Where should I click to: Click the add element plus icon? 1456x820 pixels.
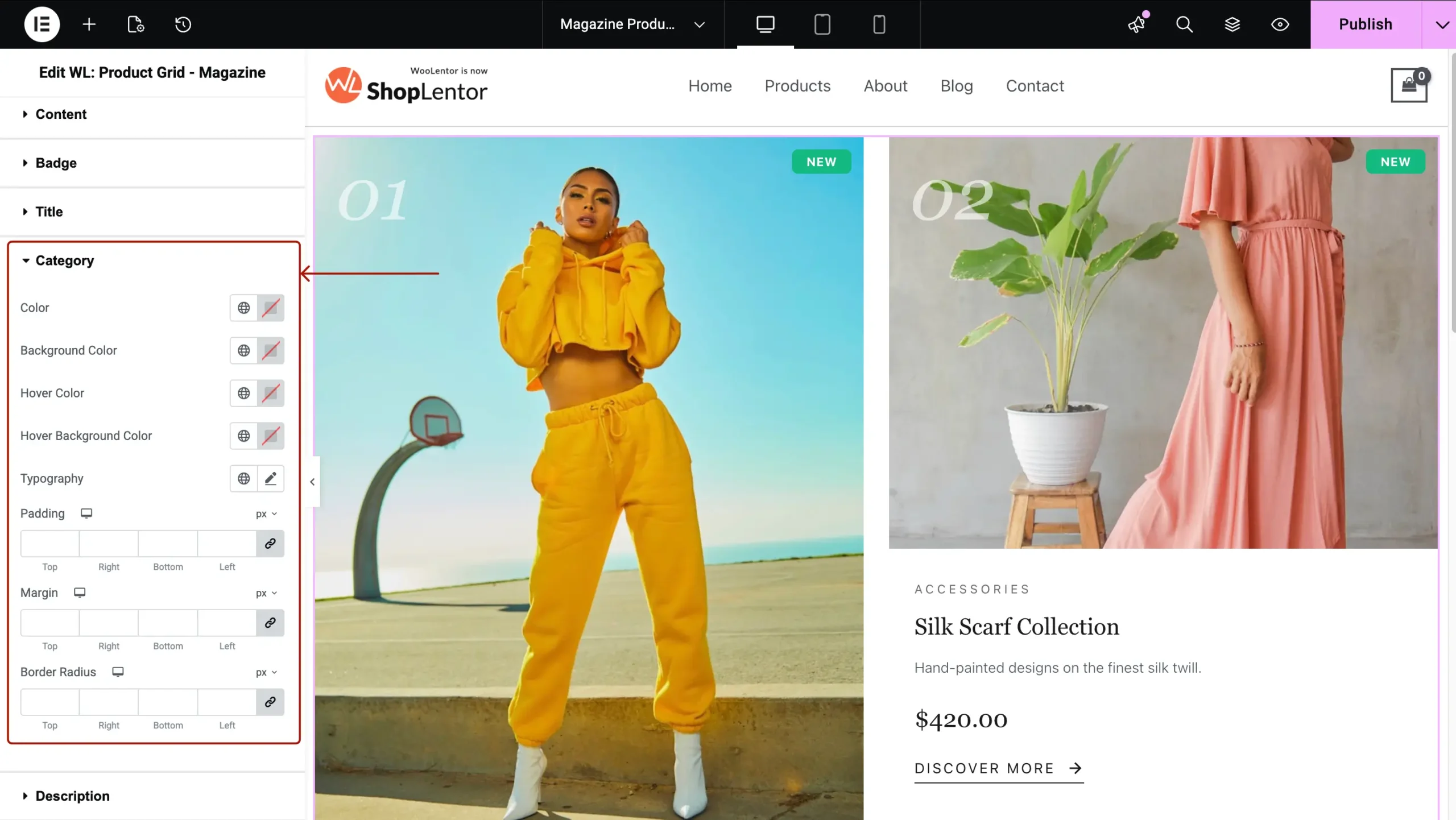pyautogui.click(x=89, y=24)
